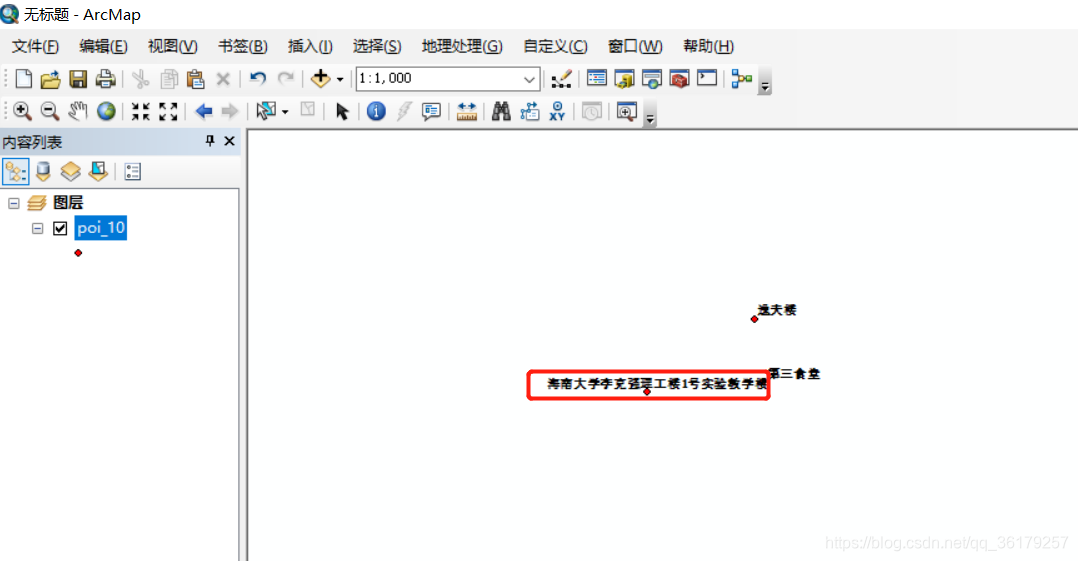This screenshot has height=561, width=1078.
Task: Open the Go To XY tool
Action: pos(557,111)
